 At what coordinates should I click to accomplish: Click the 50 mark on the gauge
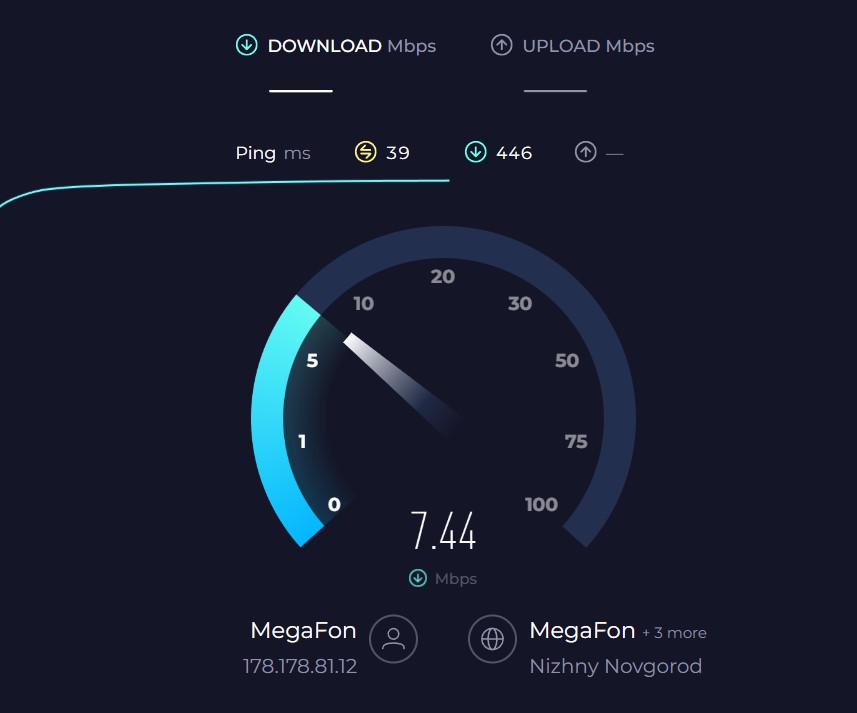click(x=567, y=361)
